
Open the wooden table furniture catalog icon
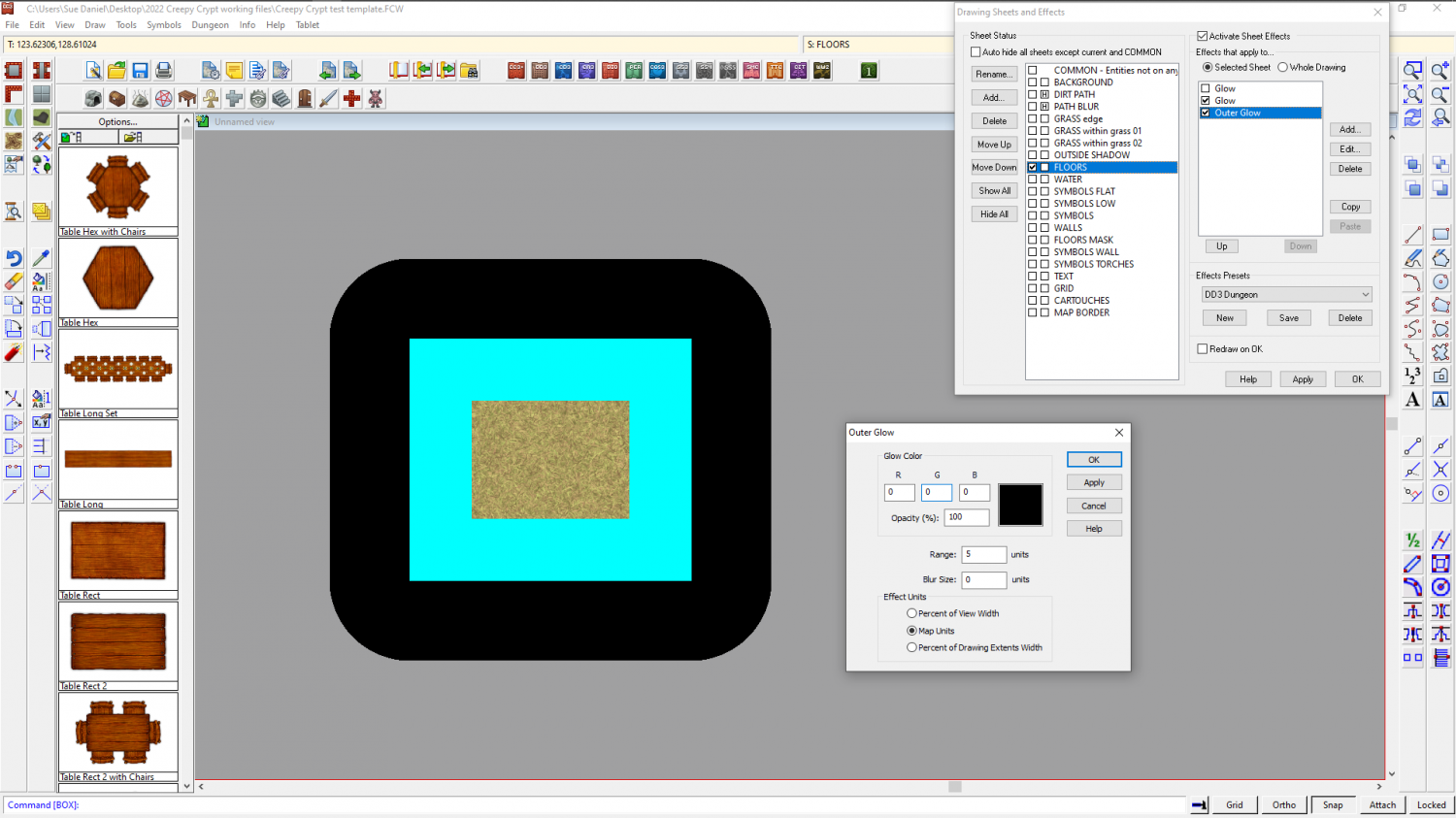point(187,99)
